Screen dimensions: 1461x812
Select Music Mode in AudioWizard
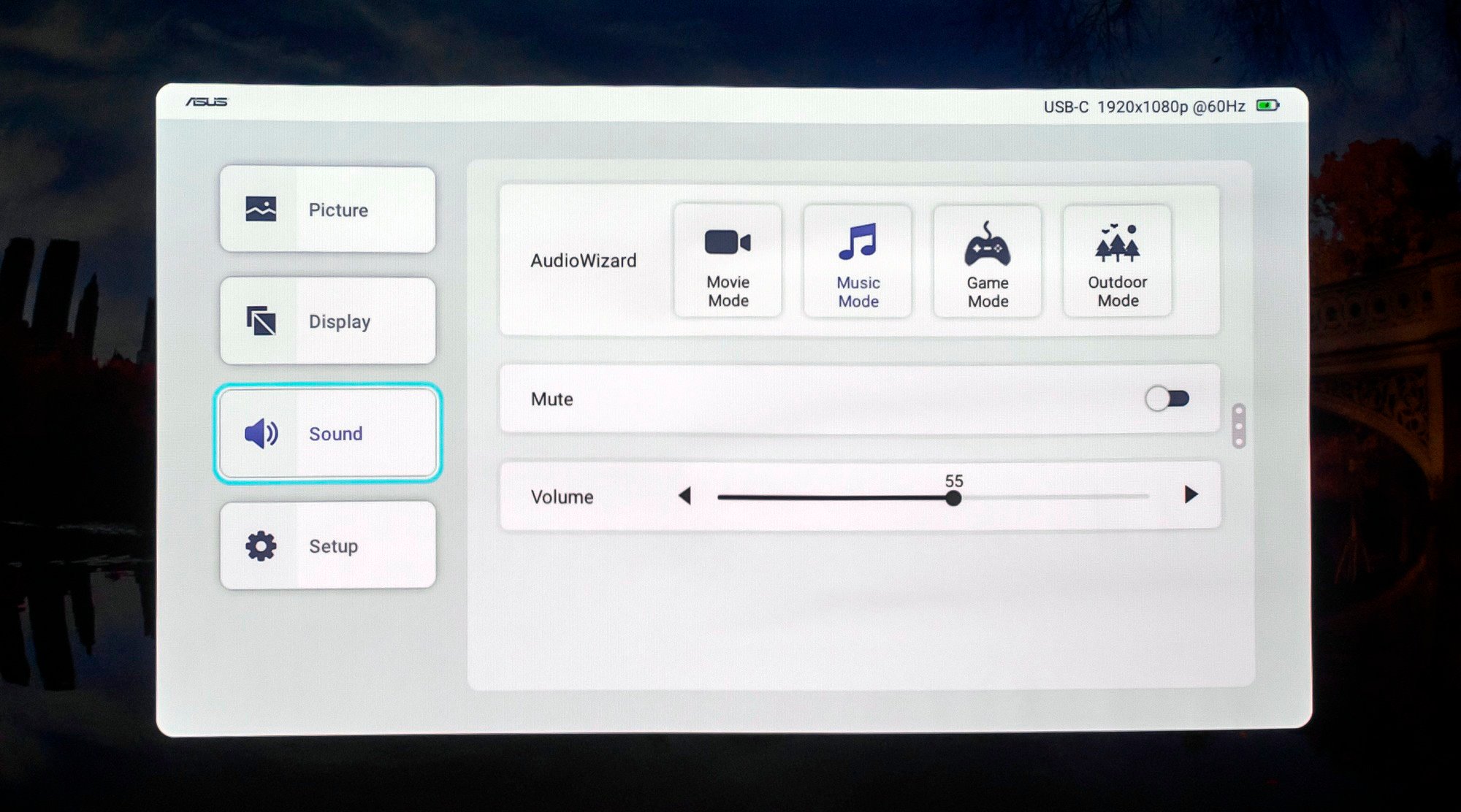(x=859, y=259)
